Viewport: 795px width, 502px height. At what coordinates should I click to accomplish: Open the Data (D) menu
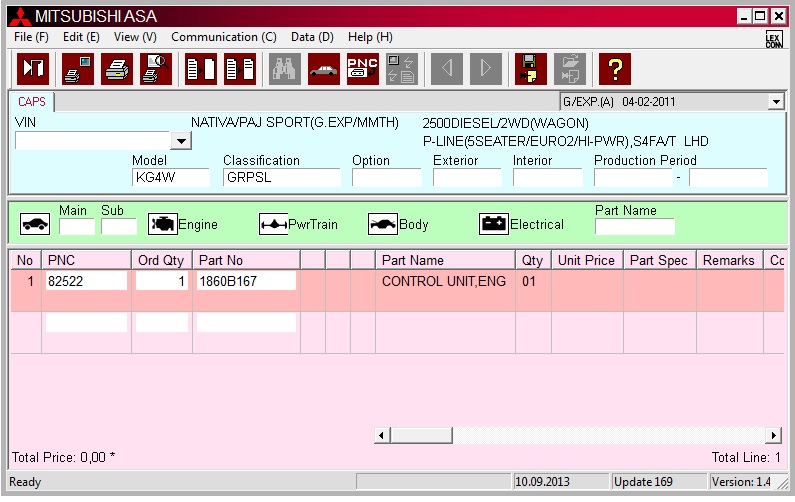coord(312,37)
